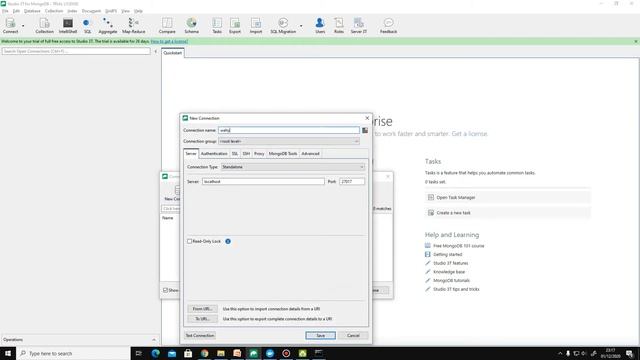Click Create a new task
The image size is (640, 360).
tap(507, 213)
